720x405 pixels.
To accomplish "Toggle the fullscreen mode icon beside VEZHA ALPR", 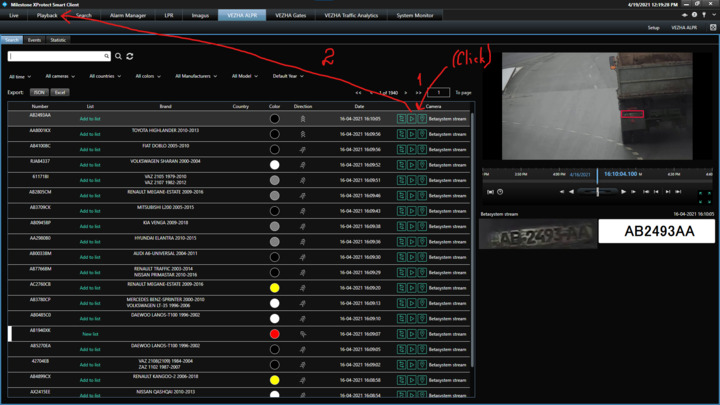I will click(713, 28).
